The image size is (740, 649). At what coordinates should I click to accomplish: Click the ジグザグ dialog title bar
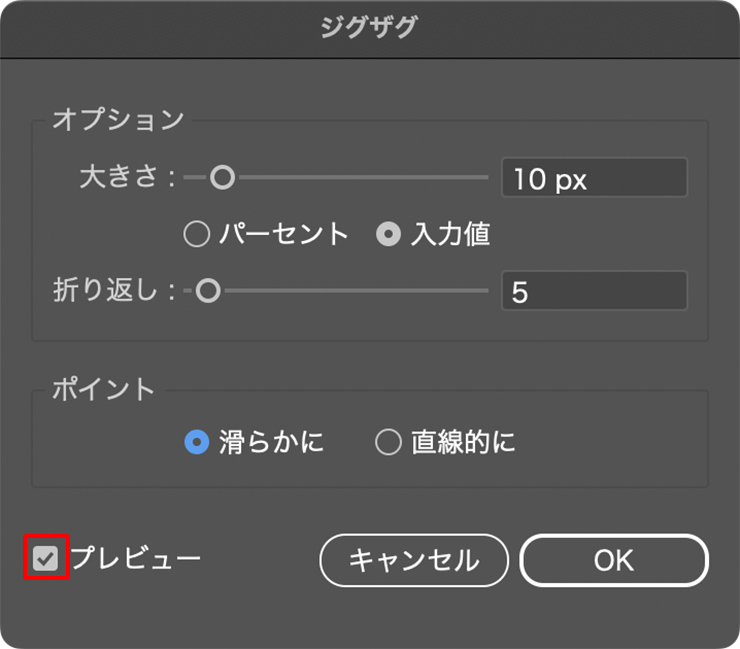coord(369,28)
